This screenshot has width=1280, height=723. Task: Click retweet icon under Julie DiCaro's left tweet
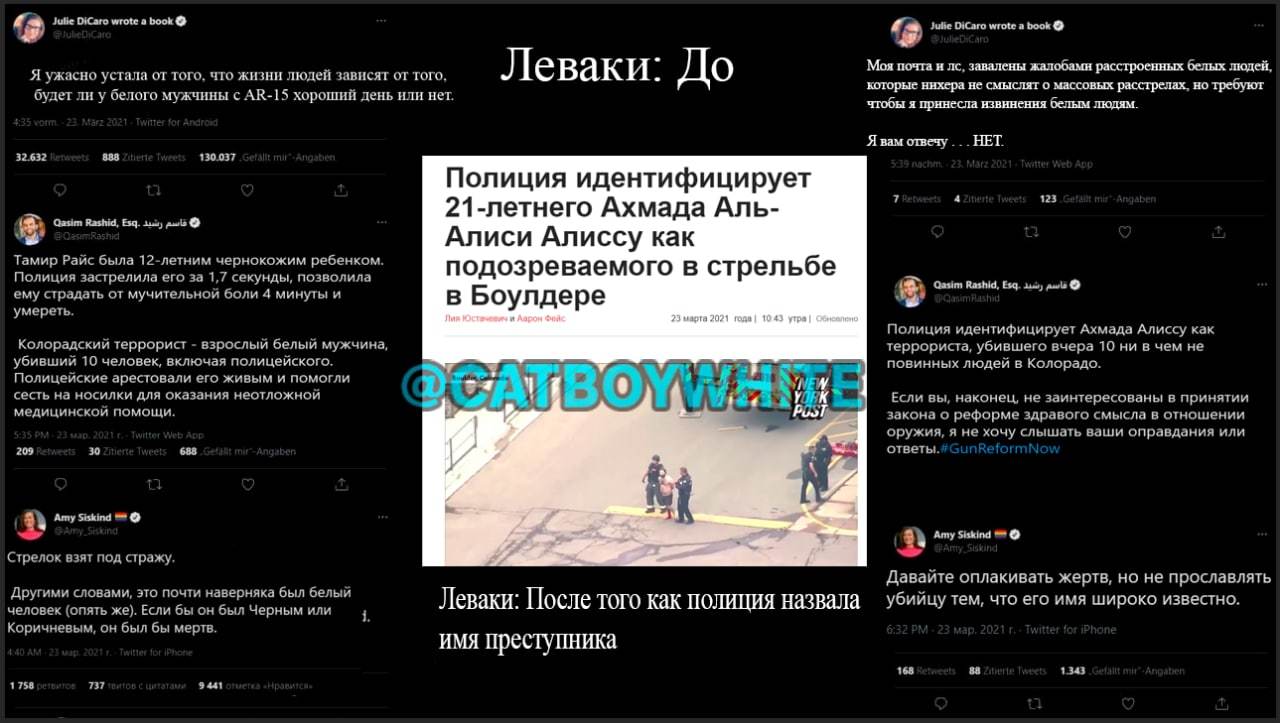tap(153, 190)
